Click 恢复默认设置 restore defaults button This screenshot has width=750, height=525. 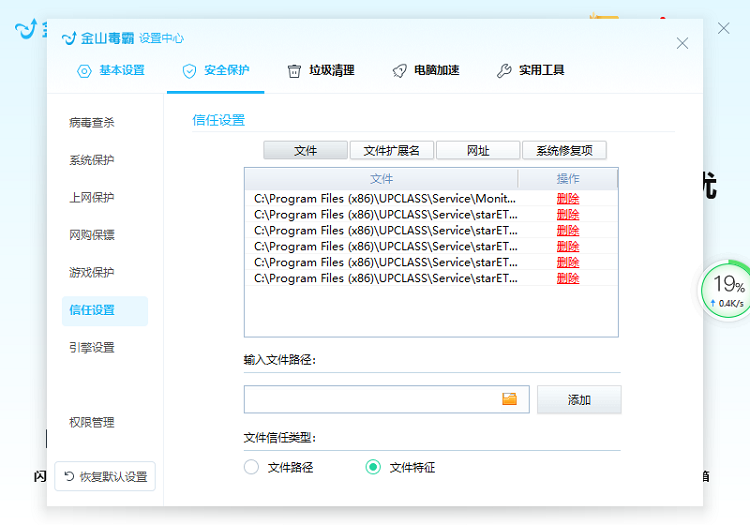[105, 477]
